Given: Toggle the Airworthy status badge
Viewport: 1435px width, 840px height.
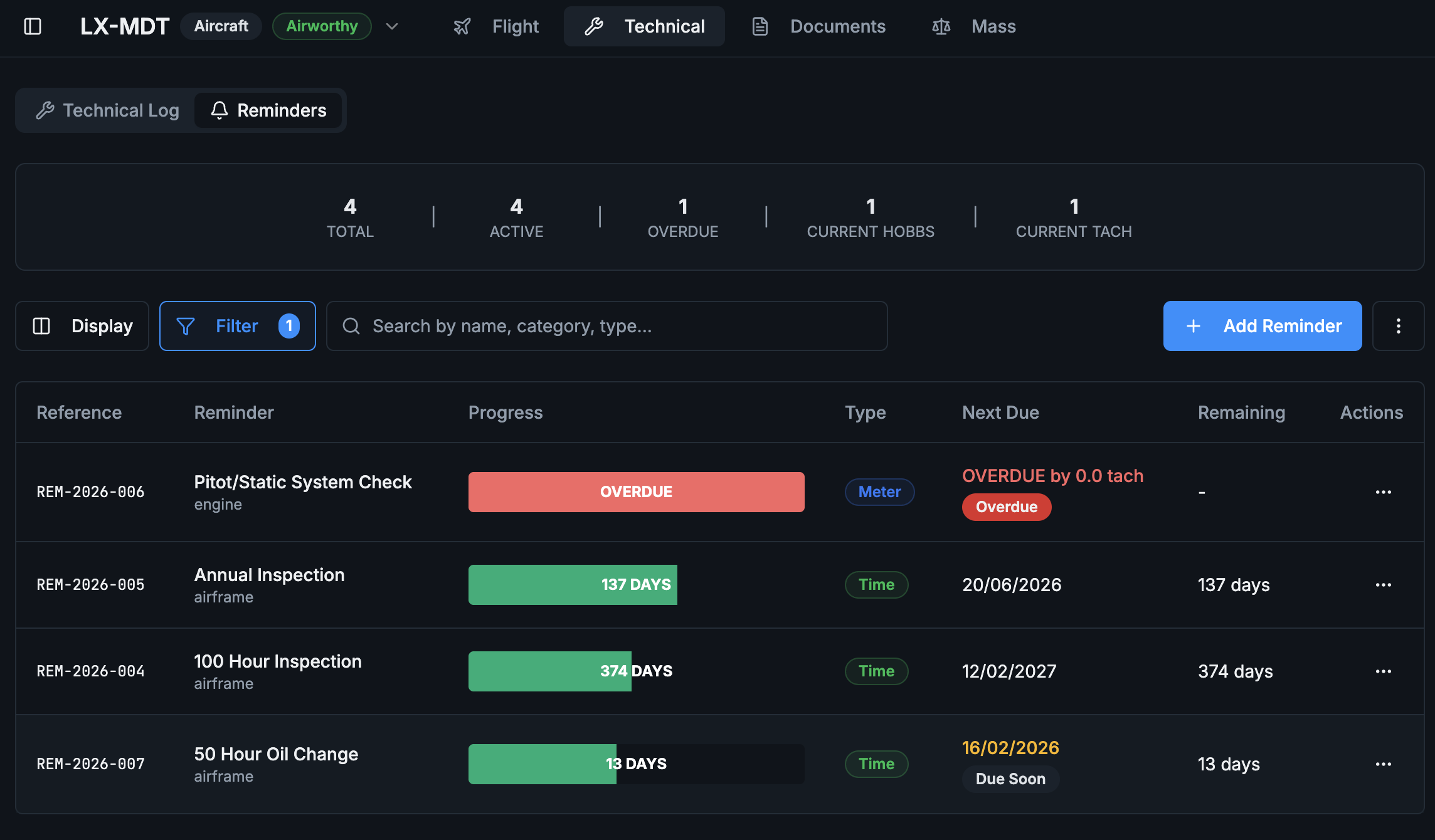Looking at the screenshot, I should click(322, 26).
